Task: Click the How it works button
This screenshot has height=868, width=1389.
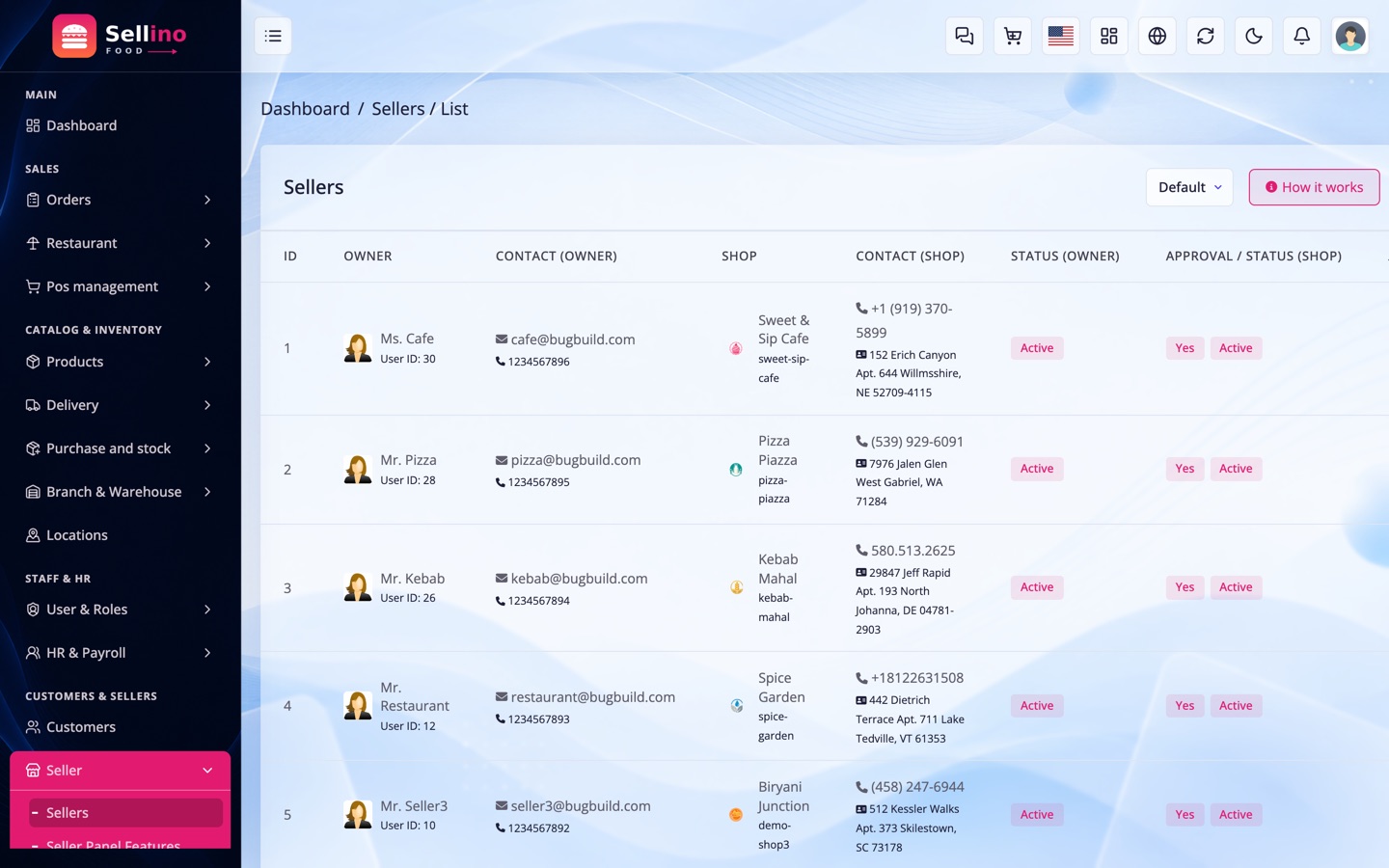Action: tap(1314, 187)
